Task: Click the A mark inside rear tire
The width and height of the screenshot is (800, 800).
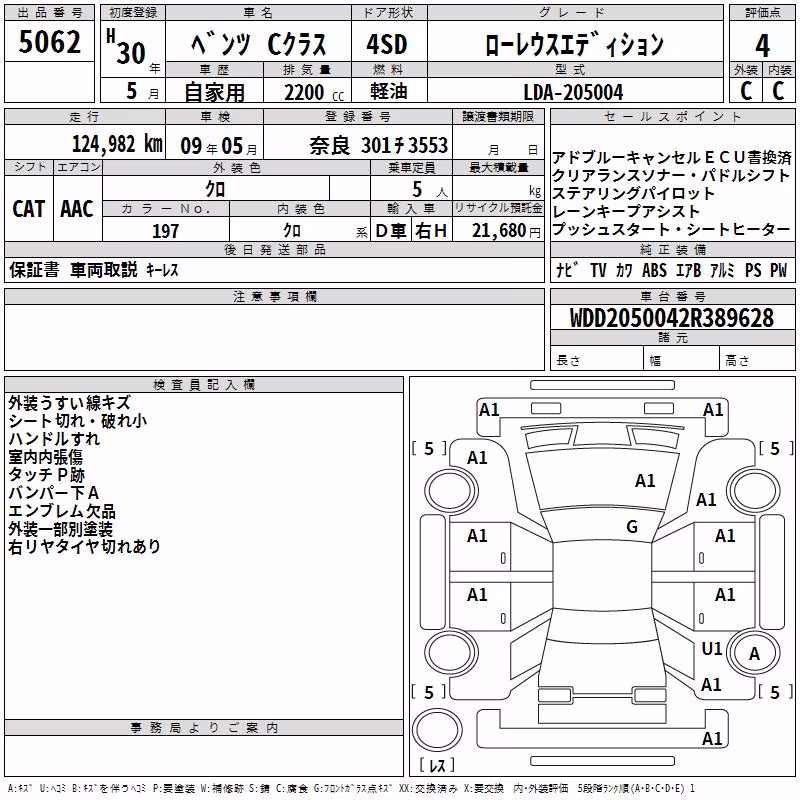Action: tap(754, 654)
